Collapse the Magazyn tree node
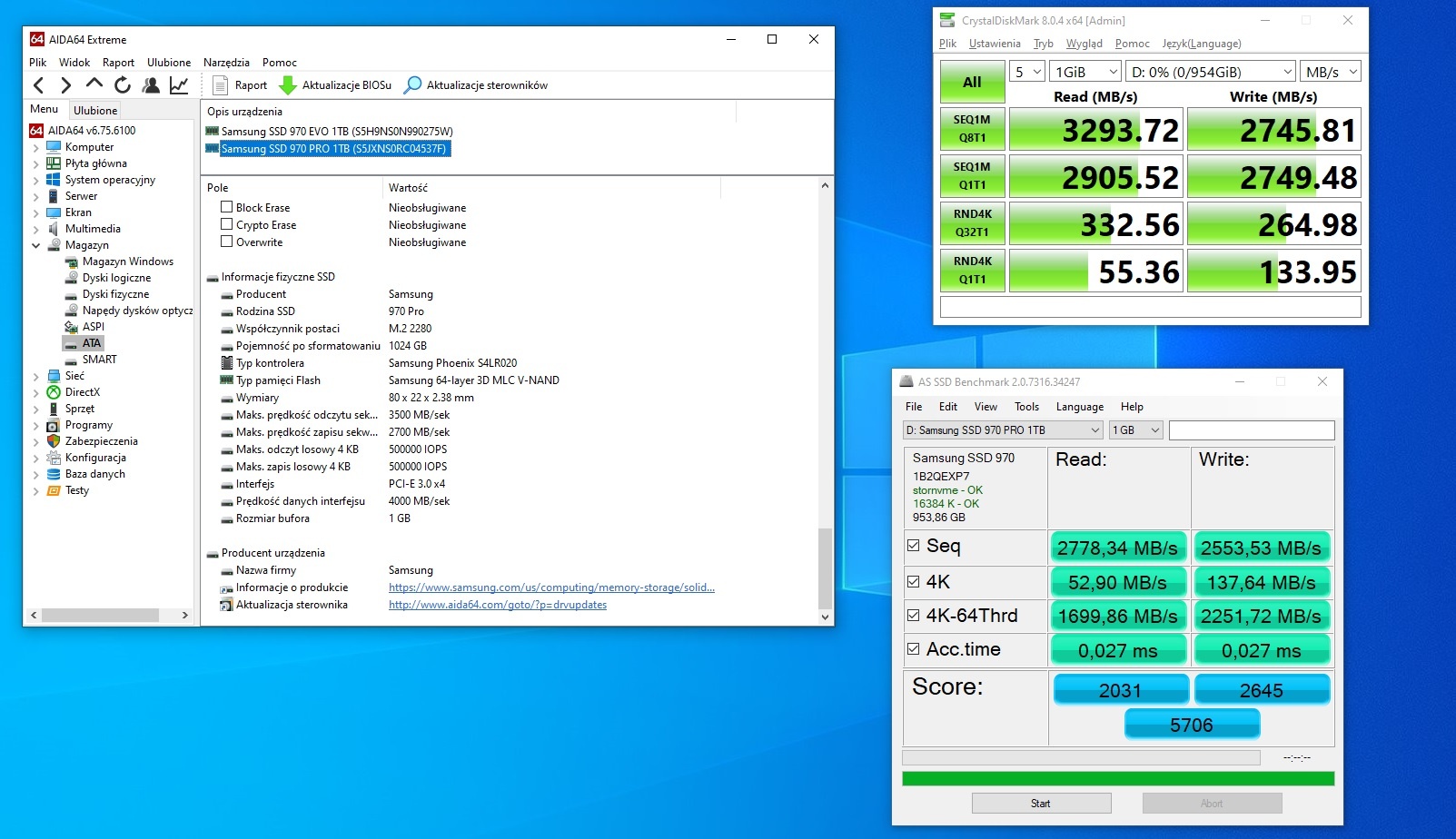The image size is (1456, 839). tap(36, 245)
